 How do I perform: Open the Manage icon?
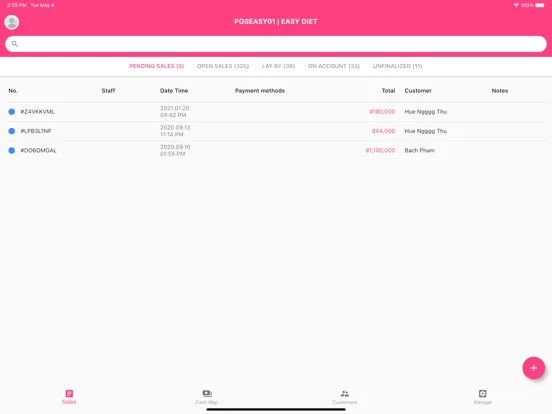pyautogui.click(x=482, y=393)
